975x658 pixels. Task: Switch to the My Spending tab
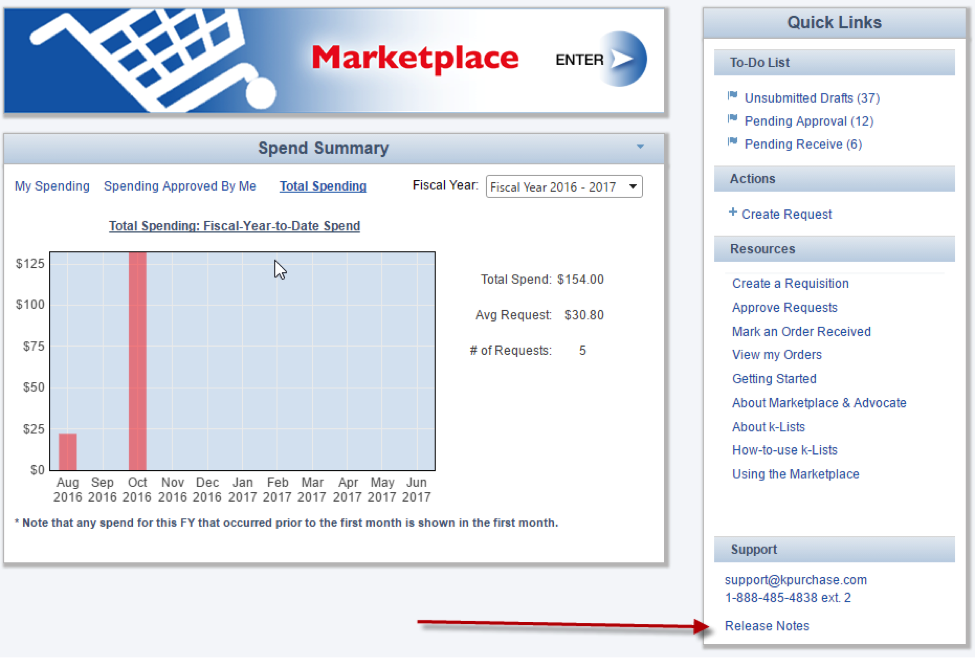pos(52,186)
